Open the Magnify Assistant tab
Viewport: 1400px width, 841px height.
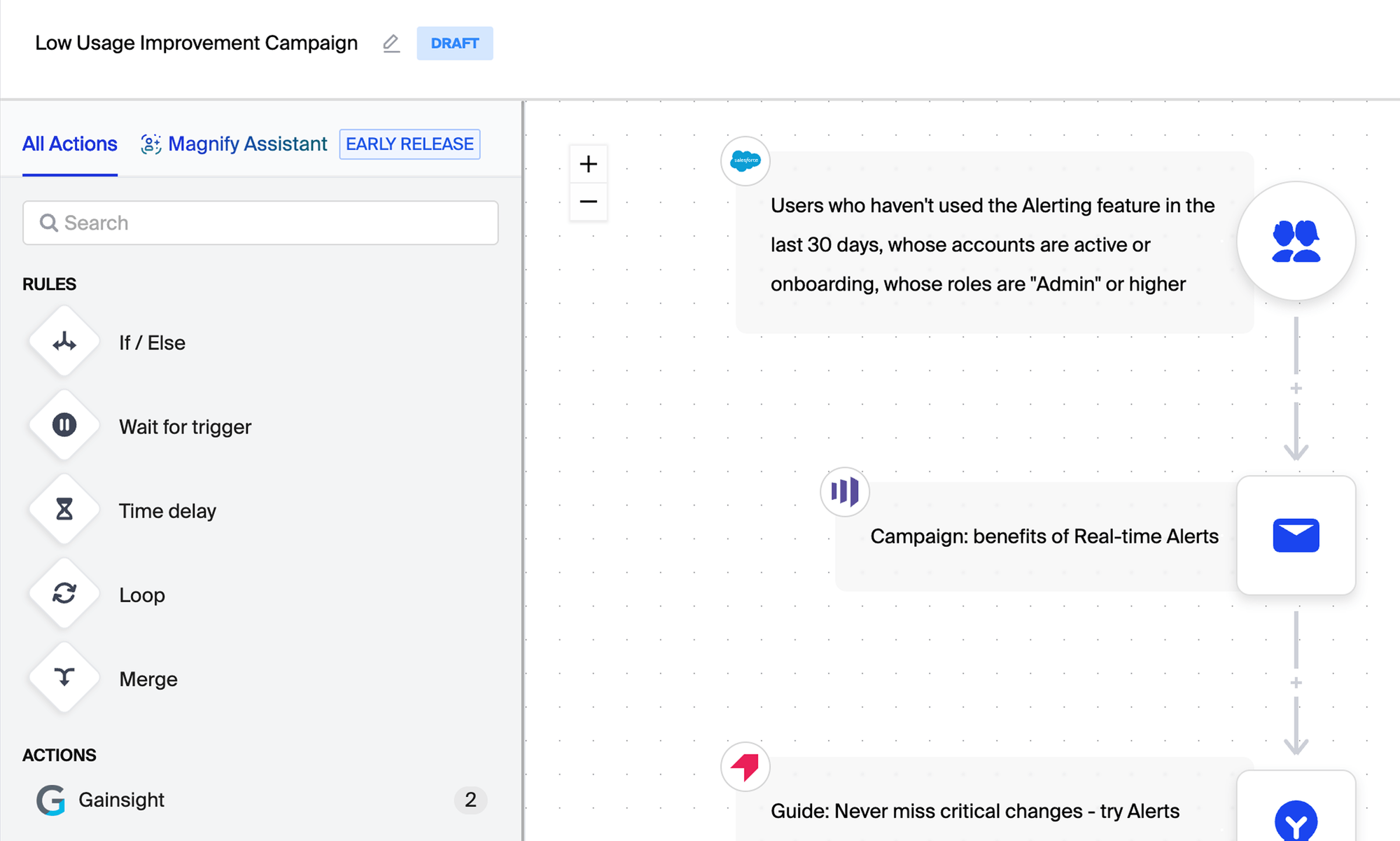point(234,144)
